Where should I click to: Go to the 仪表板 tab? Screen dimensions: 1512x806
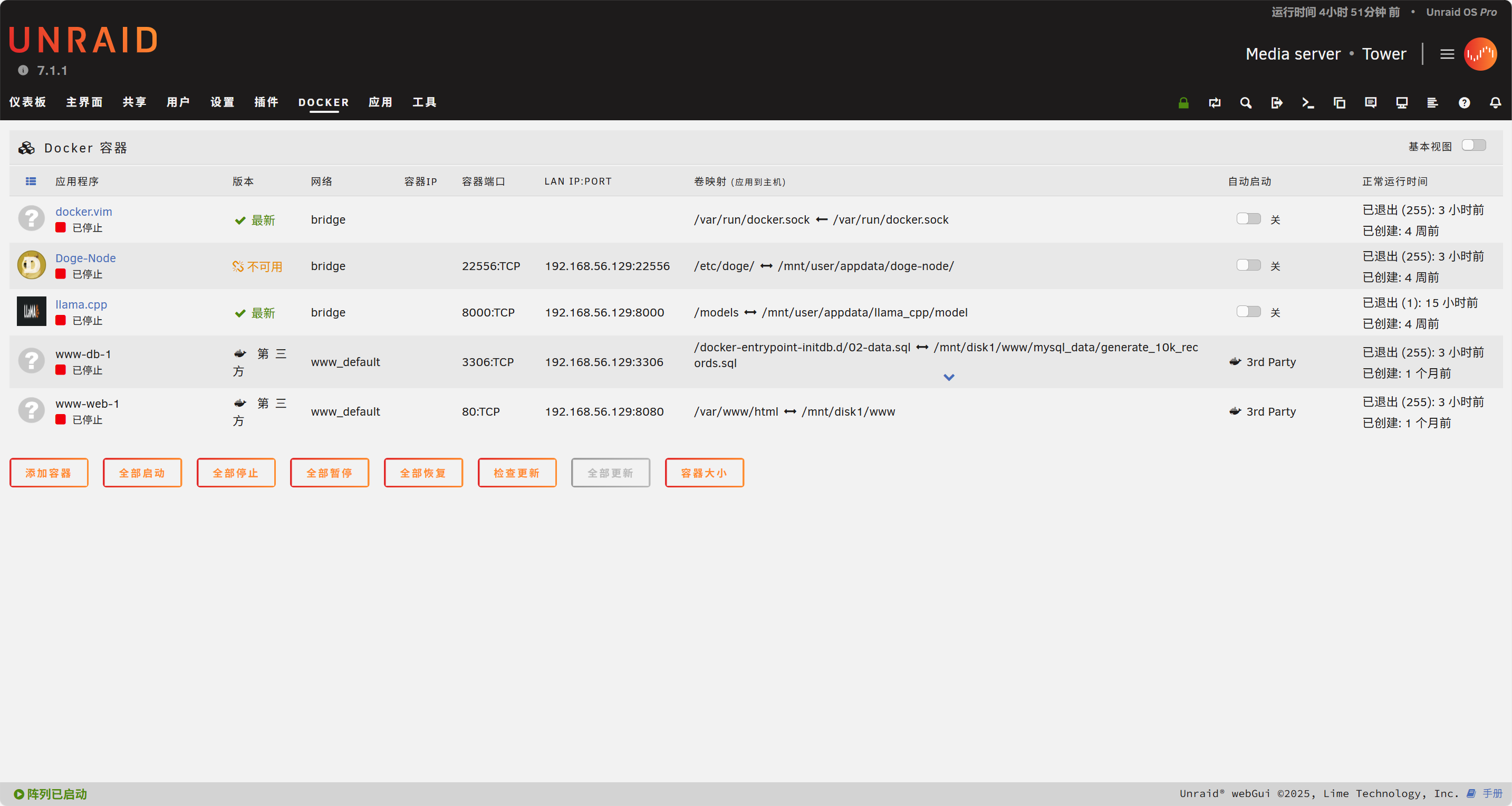click(x=27, y=102)
